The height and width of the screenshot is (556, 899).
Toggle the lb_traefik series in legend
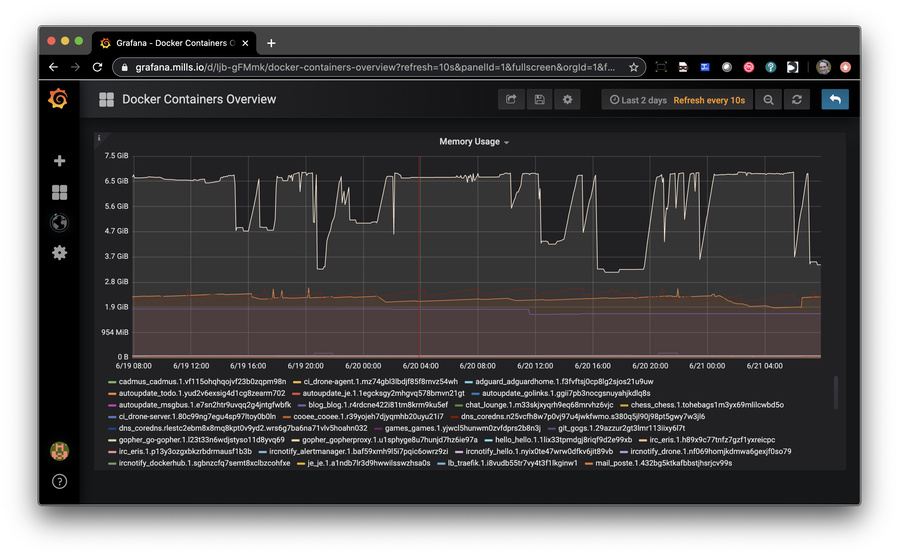512,463
